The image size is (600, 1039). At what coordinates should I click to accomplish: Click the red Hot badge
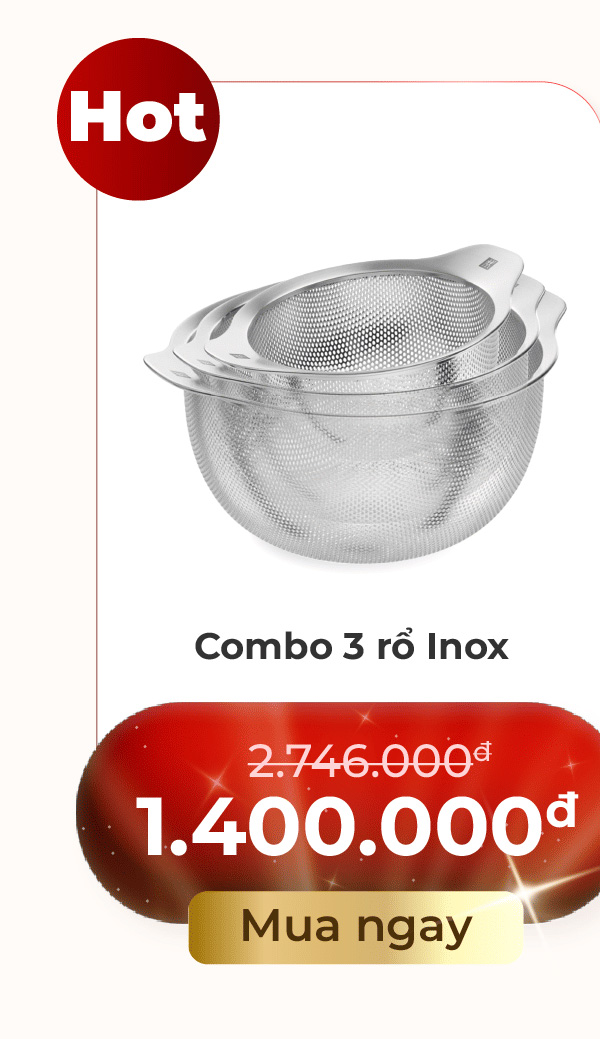pos(138,119)
